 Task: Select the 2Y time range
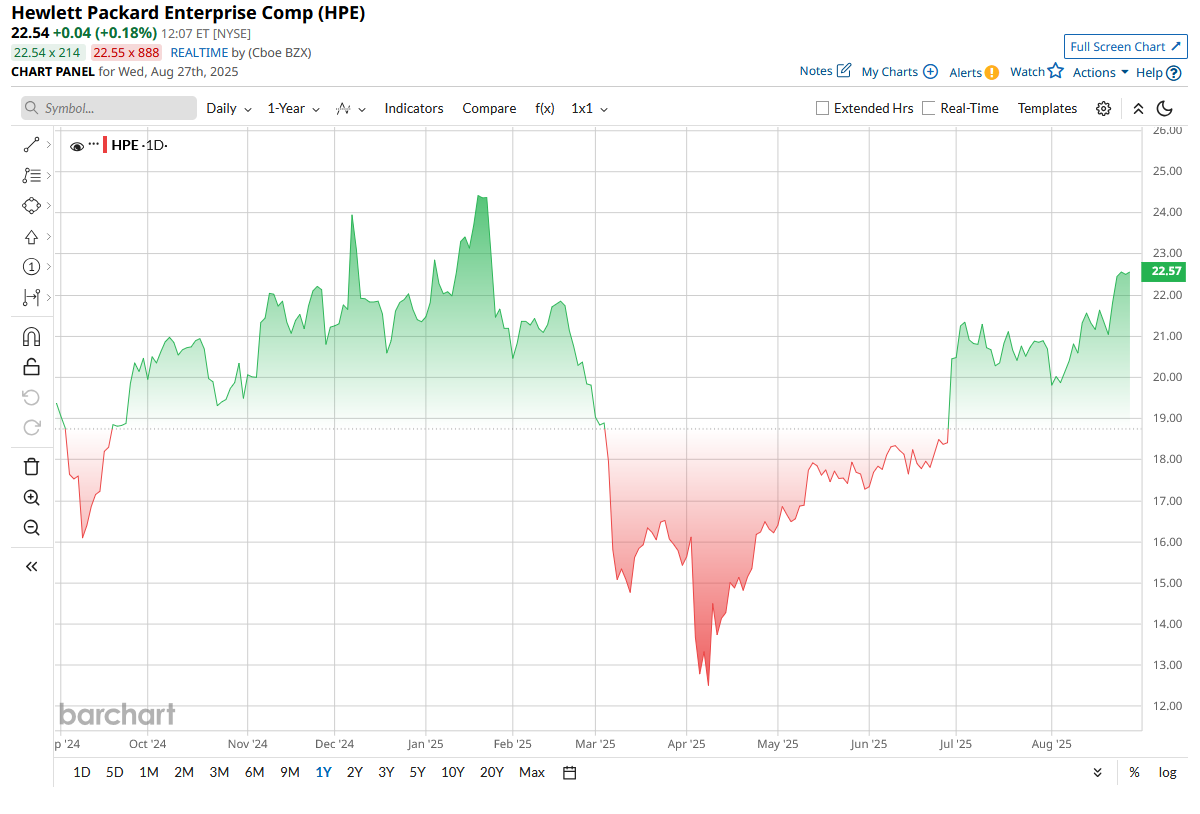click(354, 772)
